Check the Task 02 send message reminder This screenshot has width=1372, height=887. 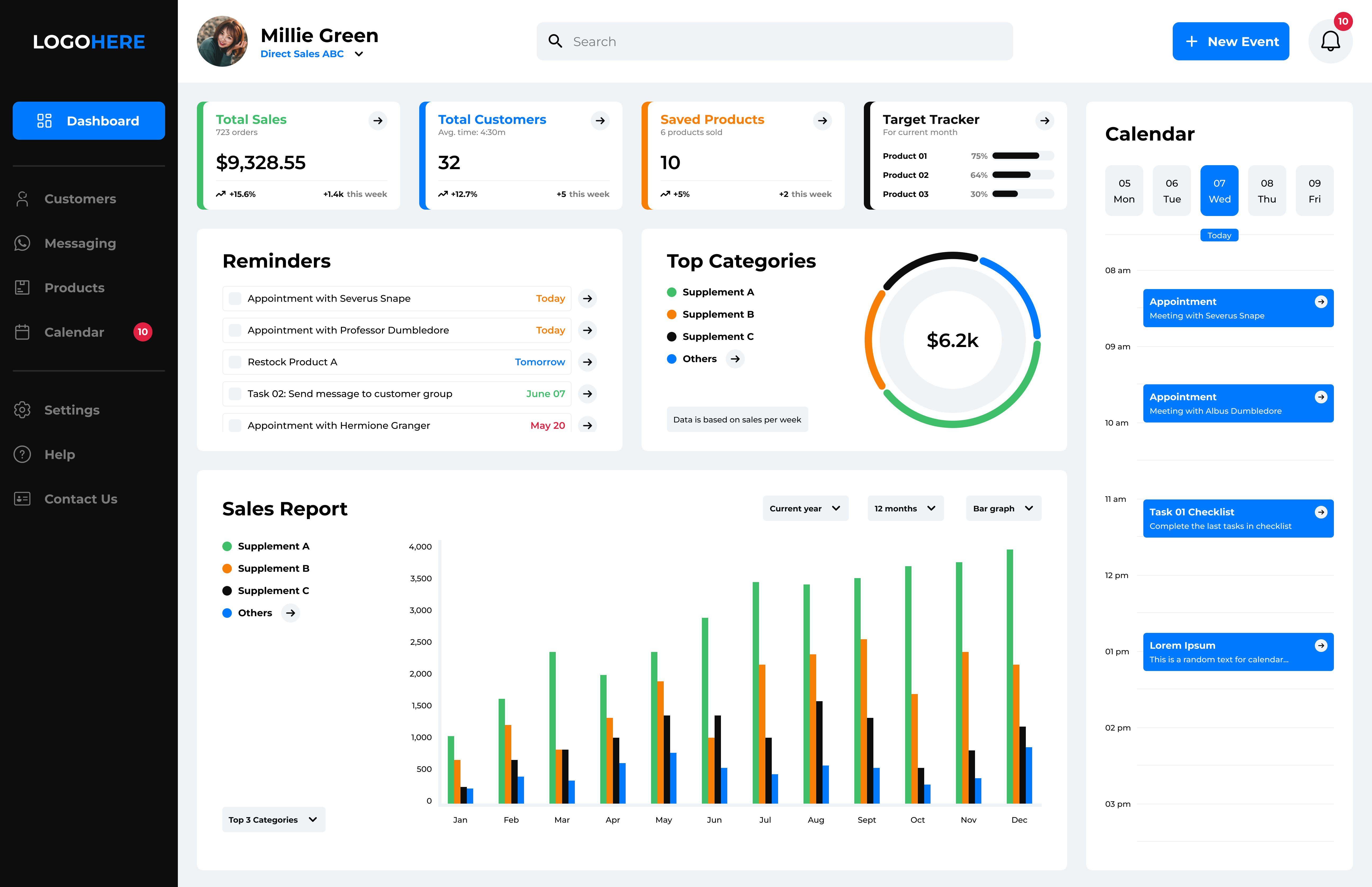pos(235,393)
